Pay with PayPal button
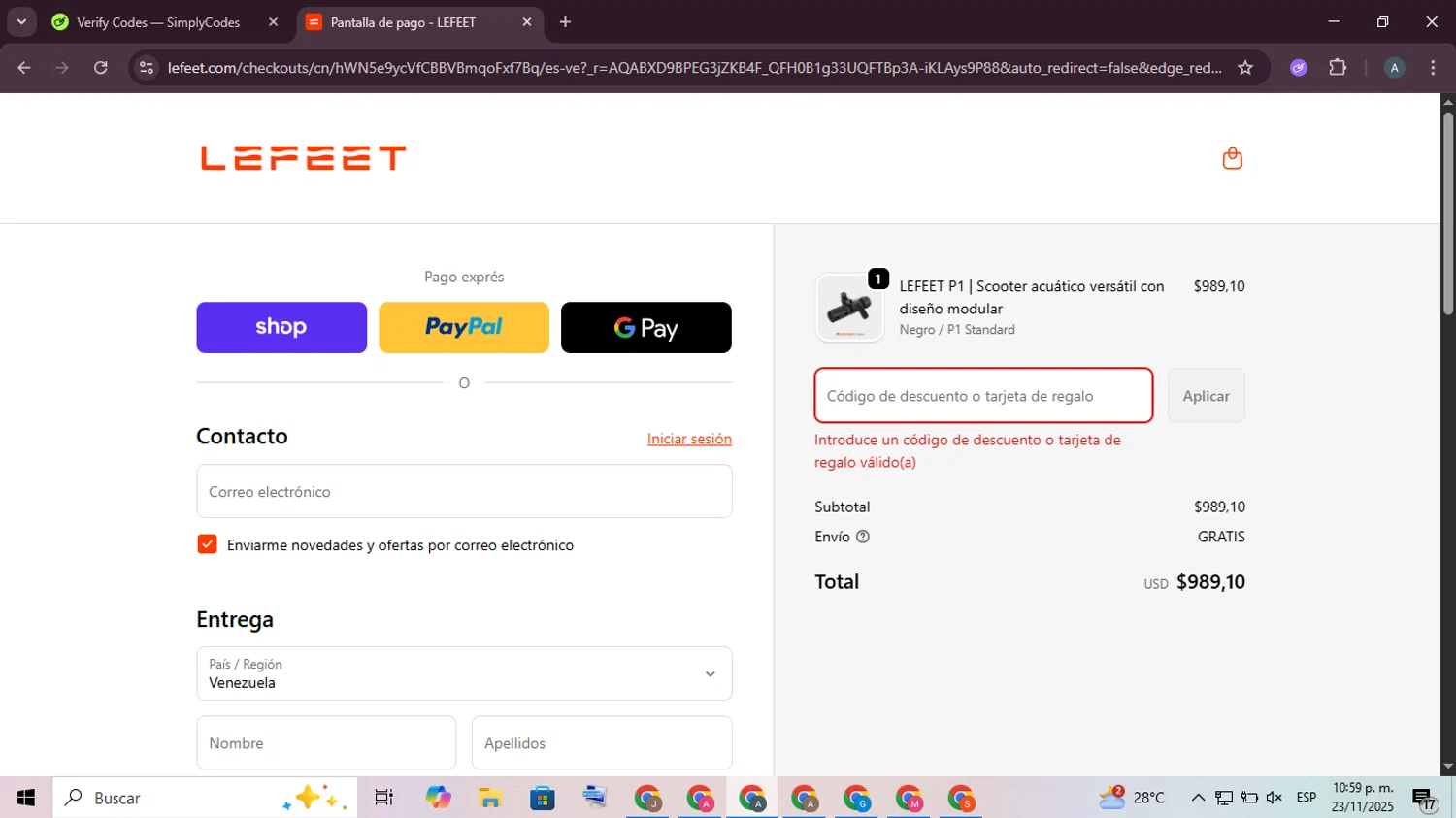Image resolution: width=1456 pixels, height=818 pixels. (464, 327)
